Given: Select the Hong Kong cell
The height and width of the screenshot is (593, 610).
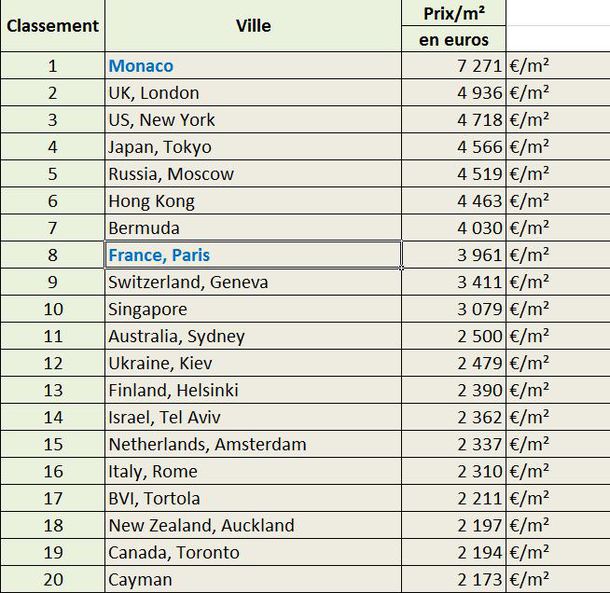Looking at the screenshot, I should [253, 201].
